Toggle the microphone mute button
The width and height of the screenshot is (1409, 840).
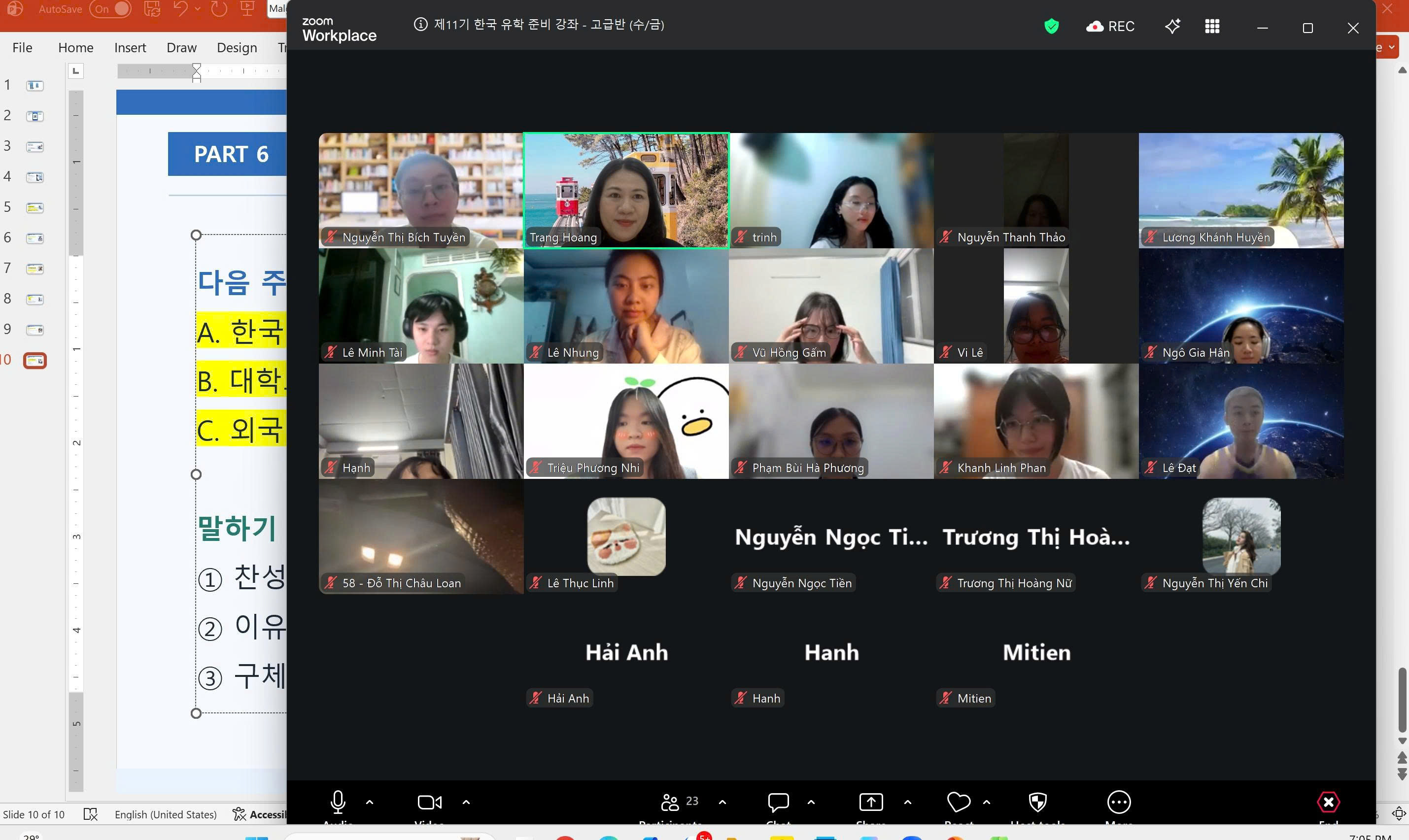[338, 802]
